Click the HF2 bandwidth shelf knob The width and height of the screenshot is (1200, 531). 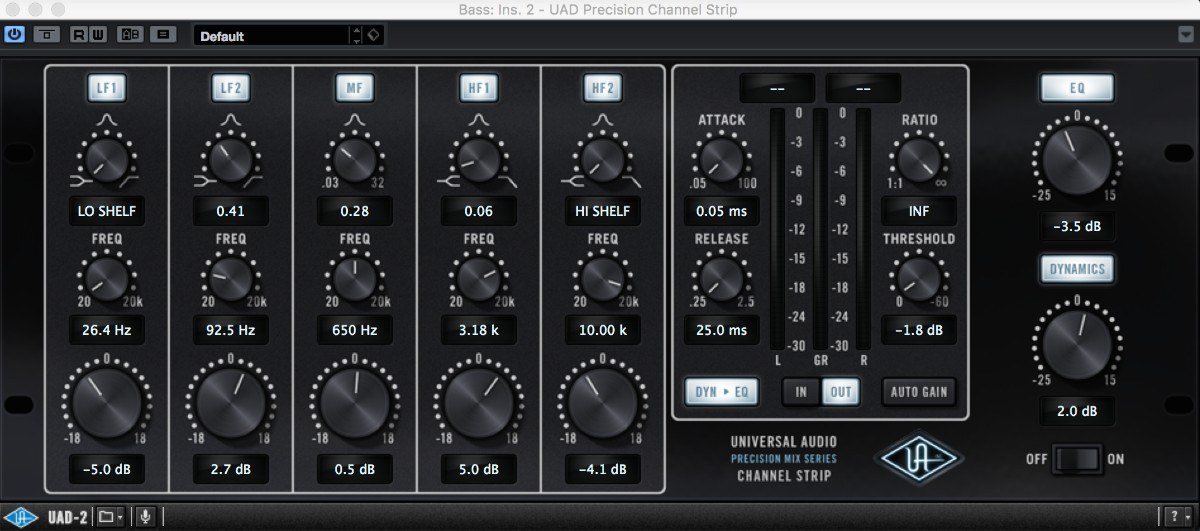(x=603, y=159)
